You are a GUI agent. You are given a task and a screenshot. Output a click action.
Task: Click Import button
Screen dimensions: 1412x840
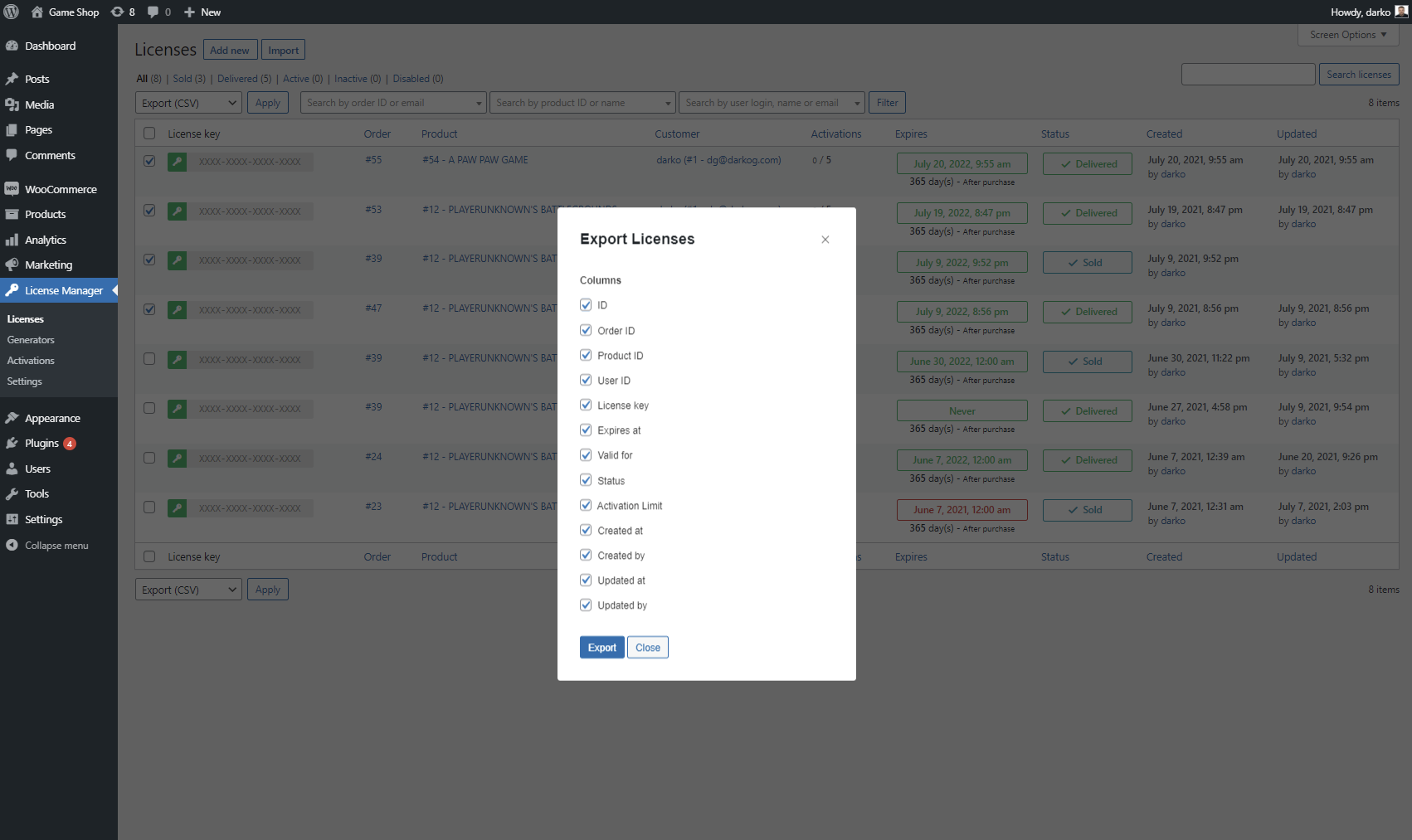click(x=283, y=50)
